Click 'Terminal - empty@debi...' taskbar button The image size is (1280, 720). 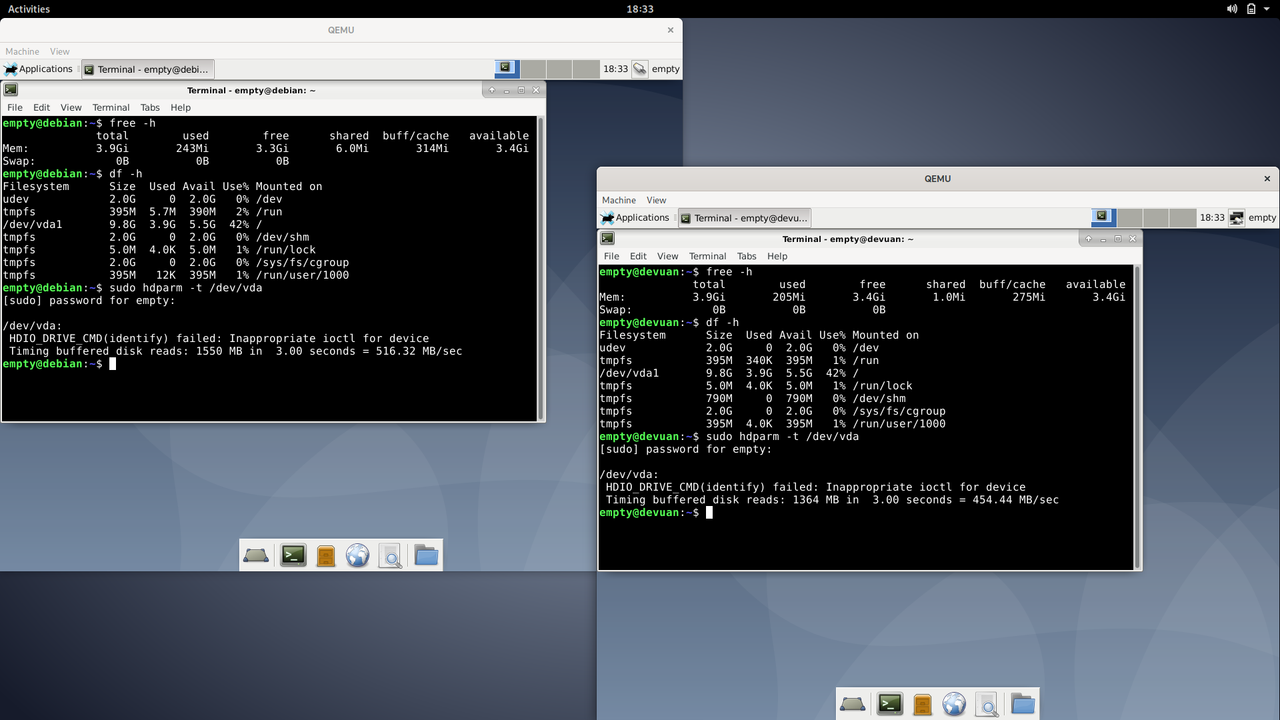tap(147, 69)
